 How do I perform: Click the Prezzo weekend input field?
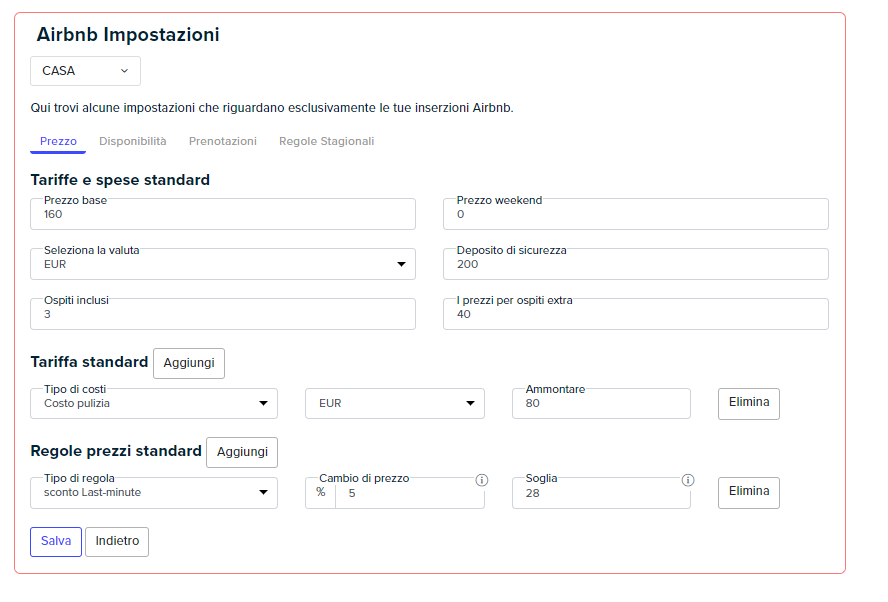point(635,214)
